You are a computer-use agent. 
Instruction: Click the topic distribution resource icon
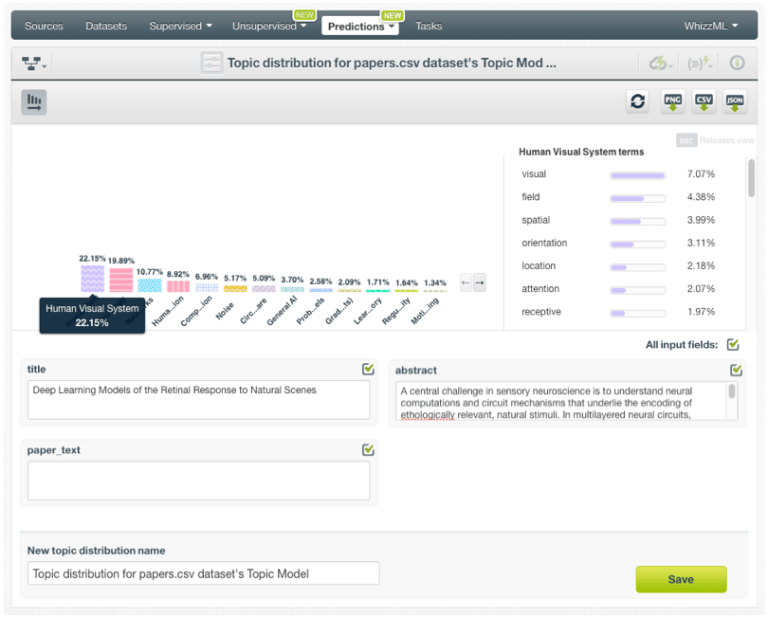(x=212, y=63)
